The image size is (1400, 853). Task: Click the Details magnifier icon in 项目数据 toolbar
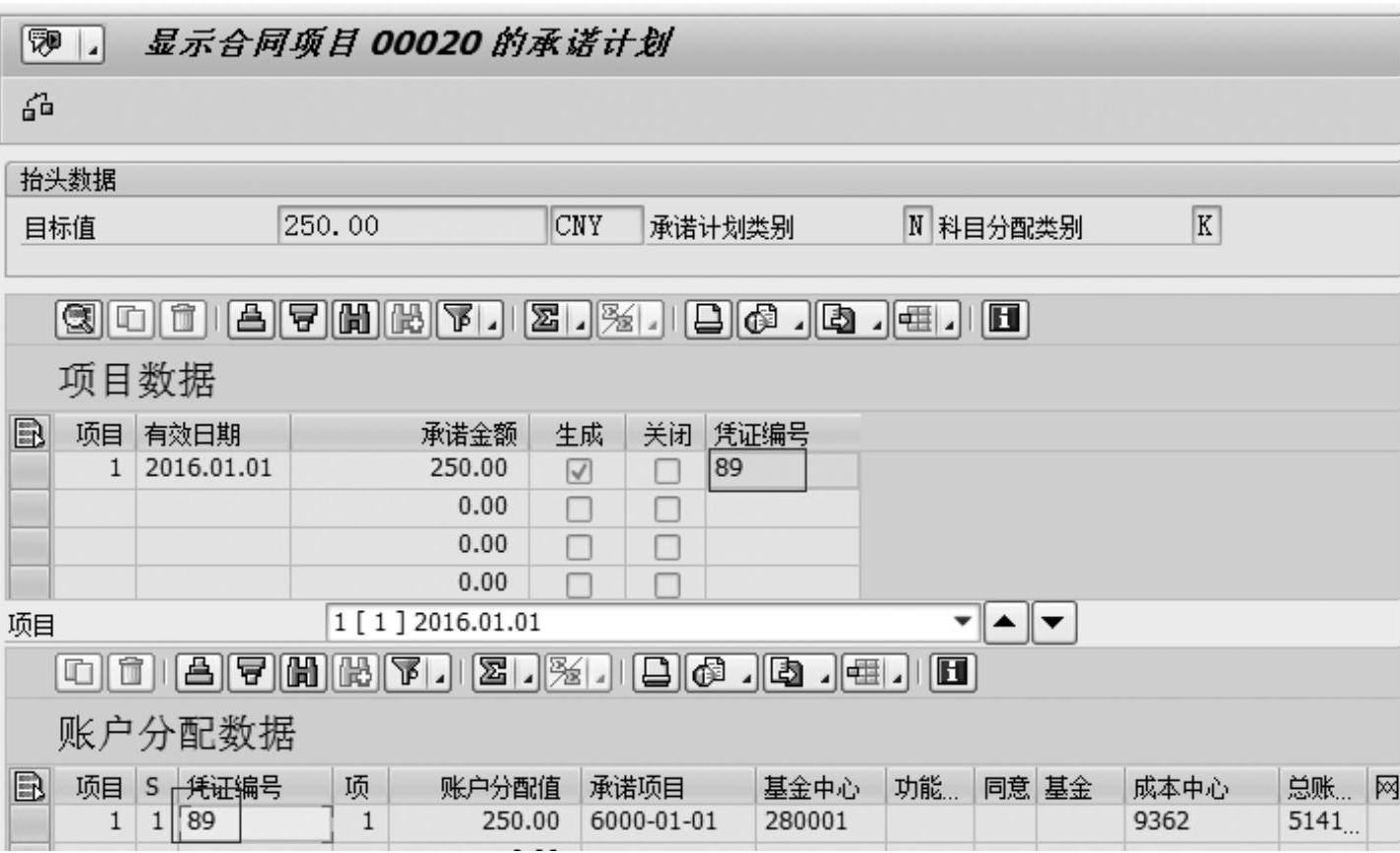(78, 319)
